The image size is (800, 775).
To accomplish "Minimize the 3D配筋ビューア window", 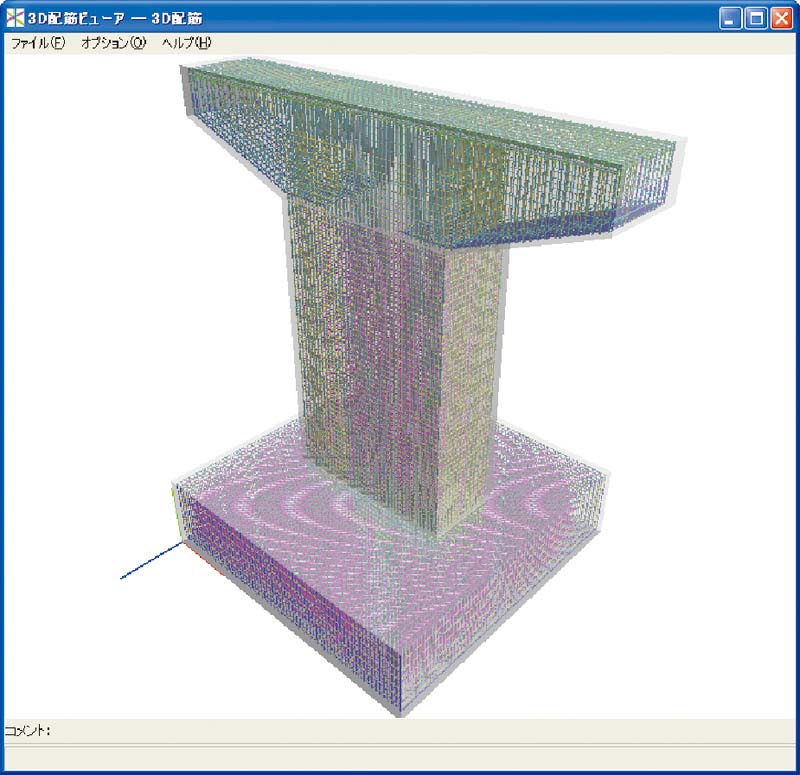I will click(x=730, y=19).
